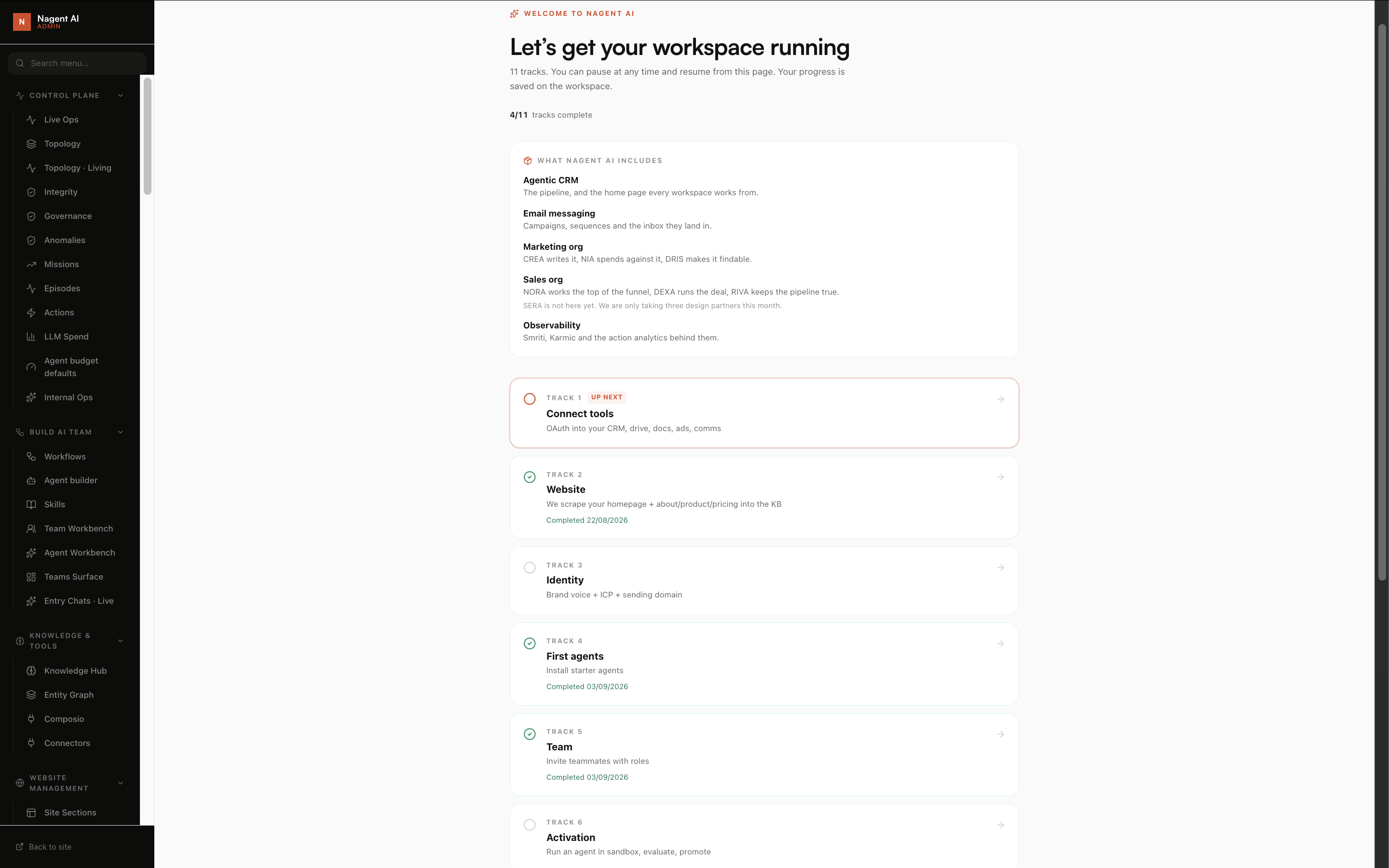Click the sidebar menu scrollbar thumb
This screenshot has height=868, width=1389.
click(x=148, y=136)
